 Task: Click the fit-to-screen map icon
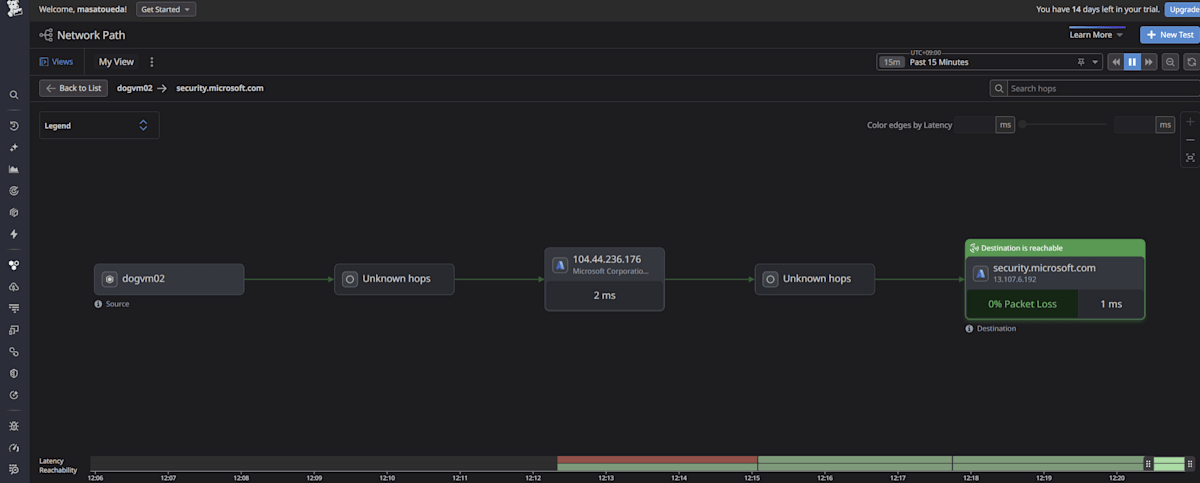(1190, 158)
